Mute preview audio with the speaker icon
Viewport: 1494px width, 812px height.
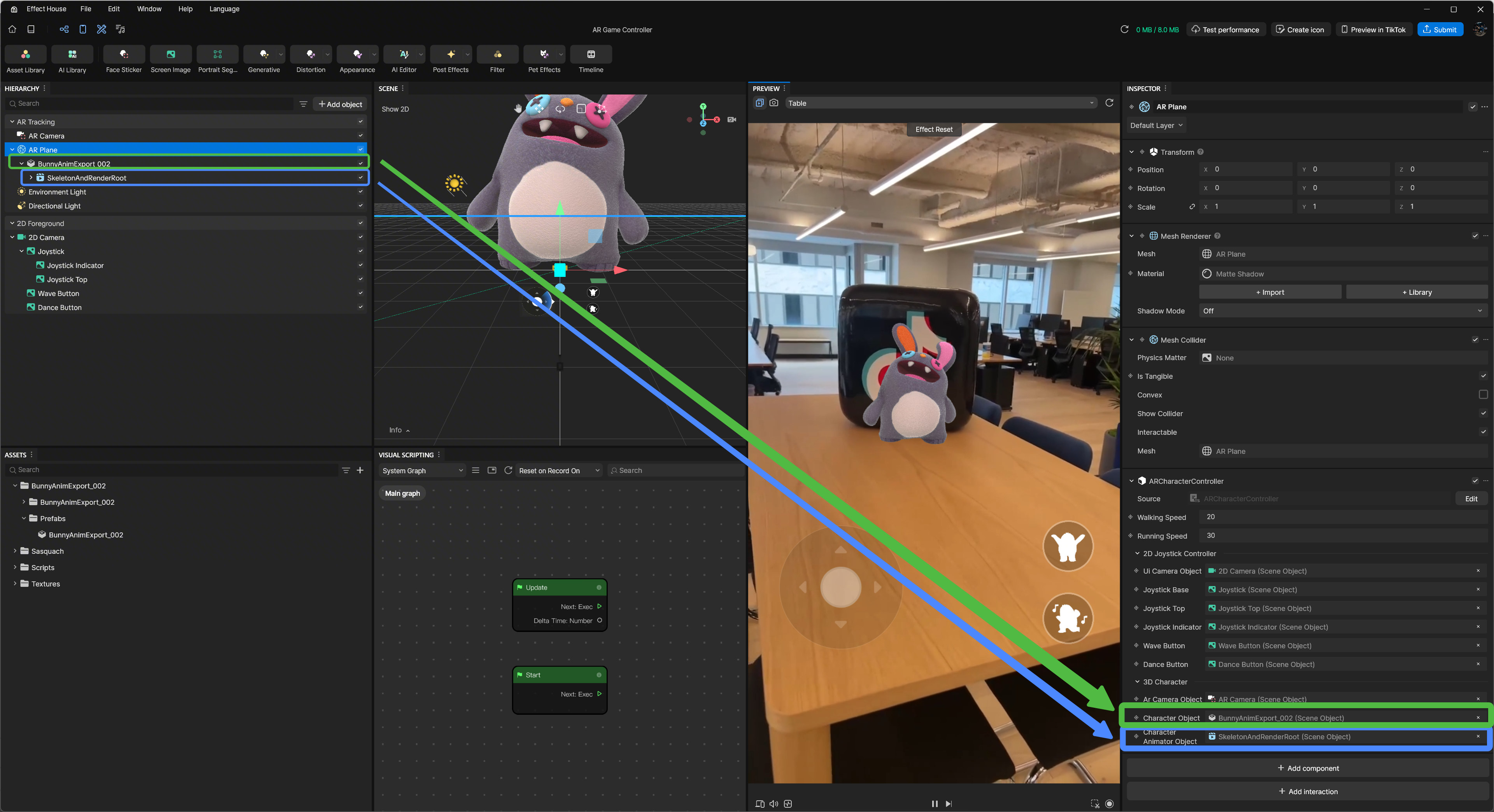click(x=774, y=803)
